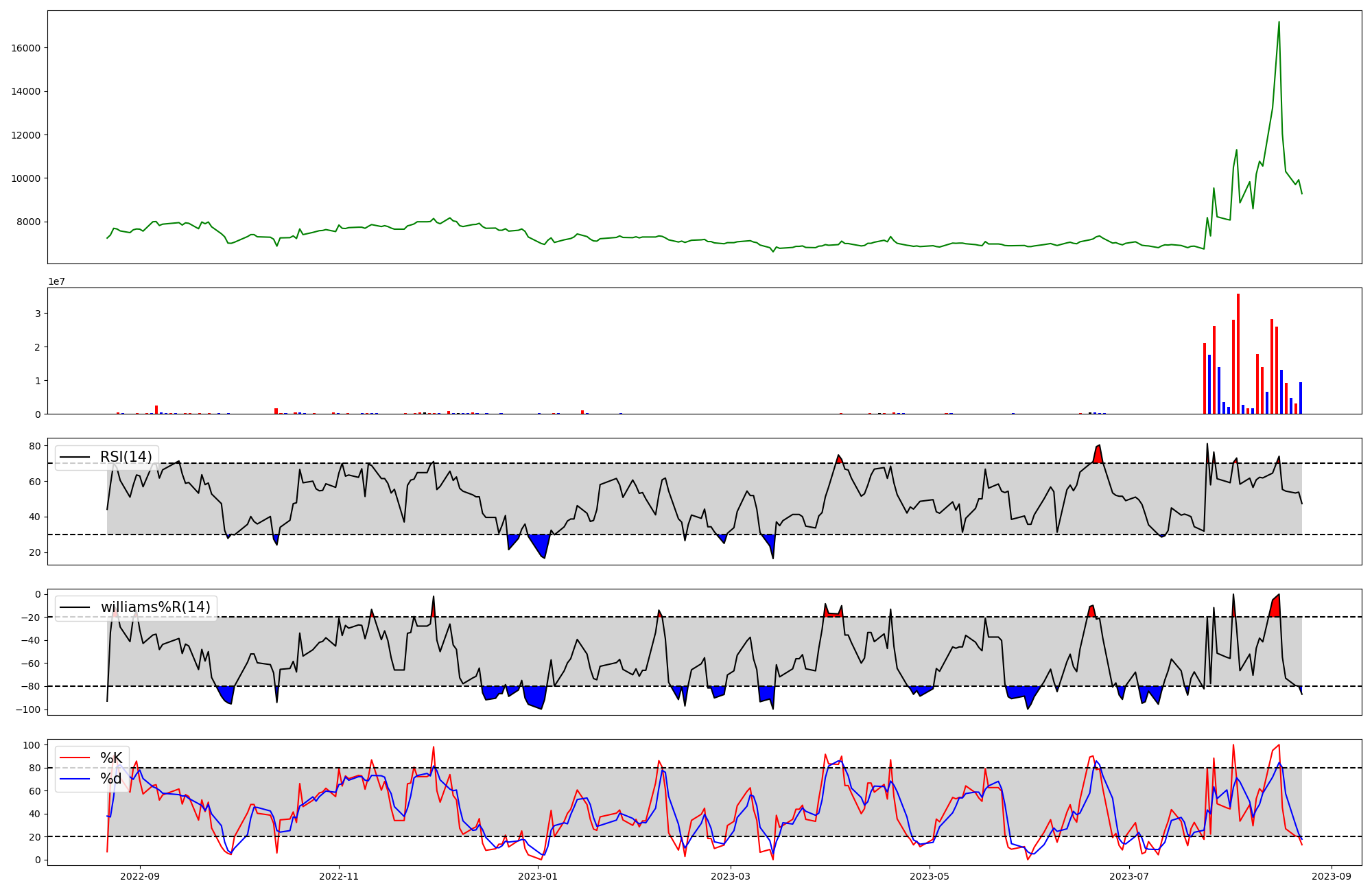
Task: Click the %d legend text
Action: (x=111, y=779)
